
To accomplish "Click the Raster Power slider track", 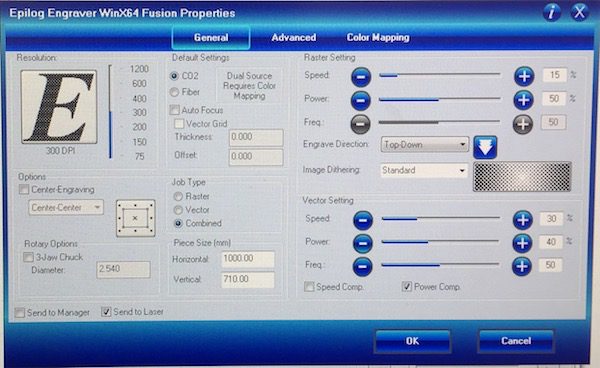I will tap(439, 99).
